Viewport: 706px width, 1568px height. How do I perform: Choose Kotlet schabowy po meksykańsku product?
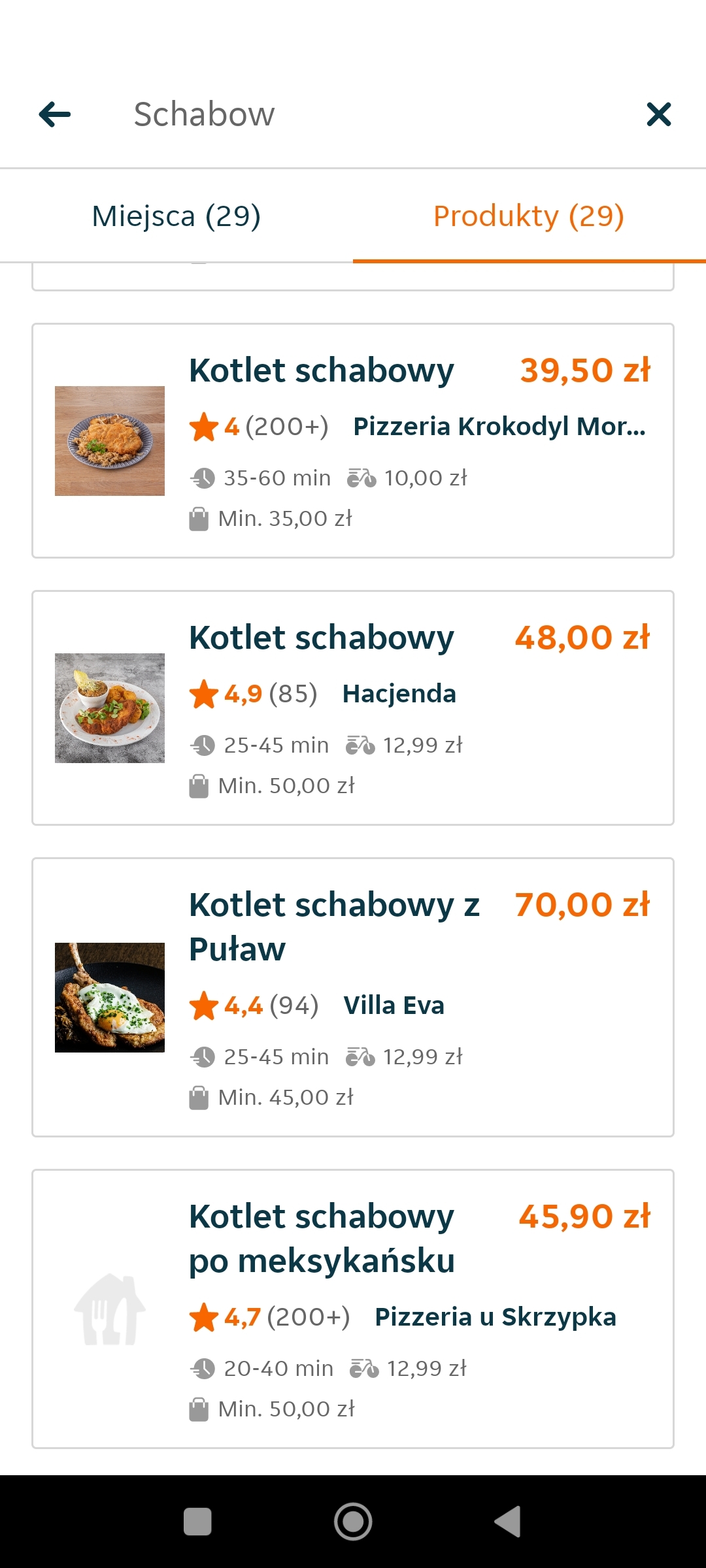click(322, 1238)
